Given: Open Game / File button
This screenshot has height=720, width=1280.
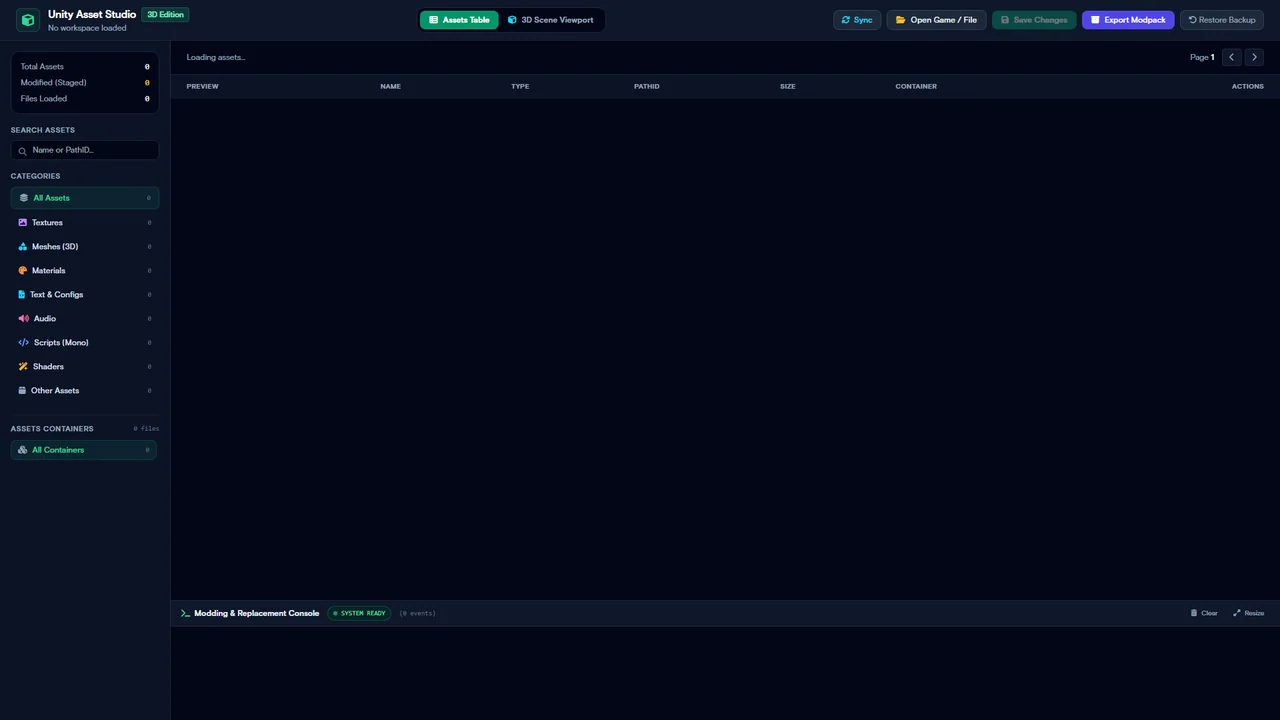Looking at the screenshot, I should pyautogui.click(x=936, y=20).
